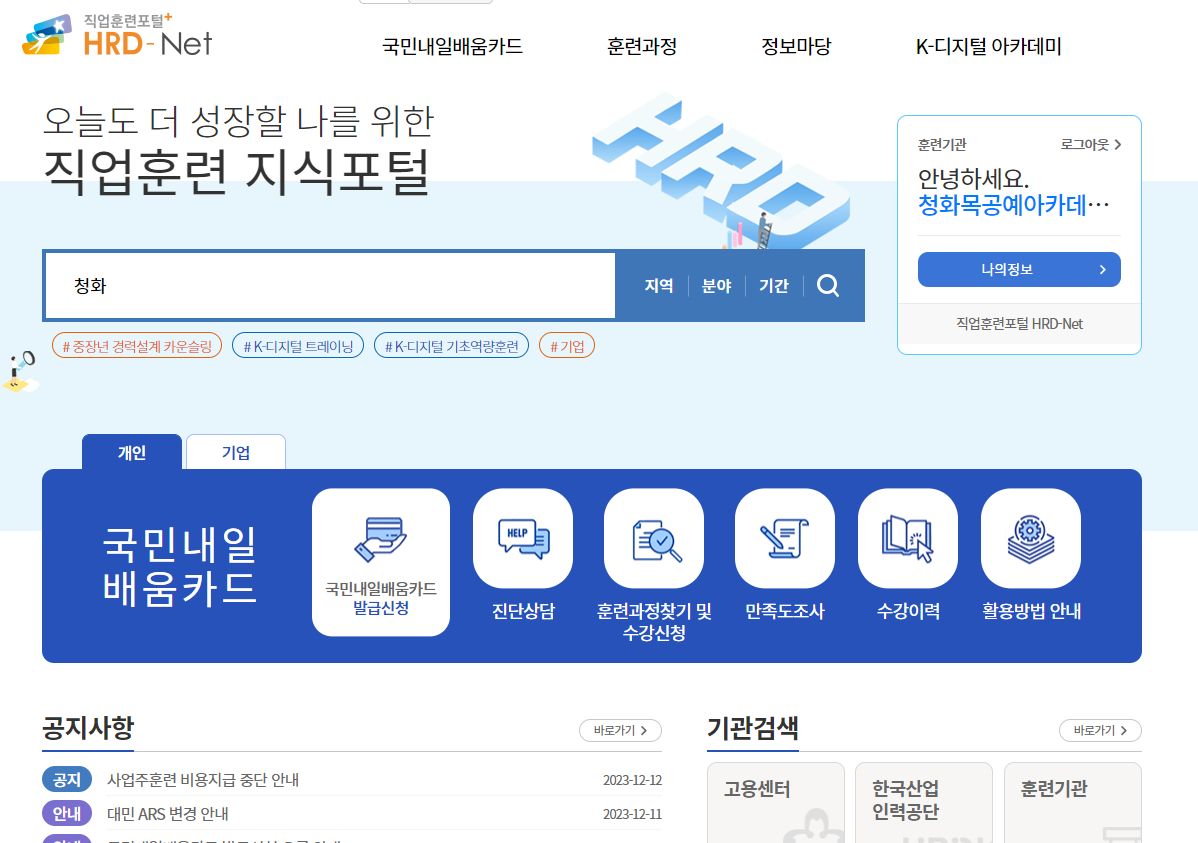Open notice 사업주훈련 비용지급 중단 안내

coord(203,780)
